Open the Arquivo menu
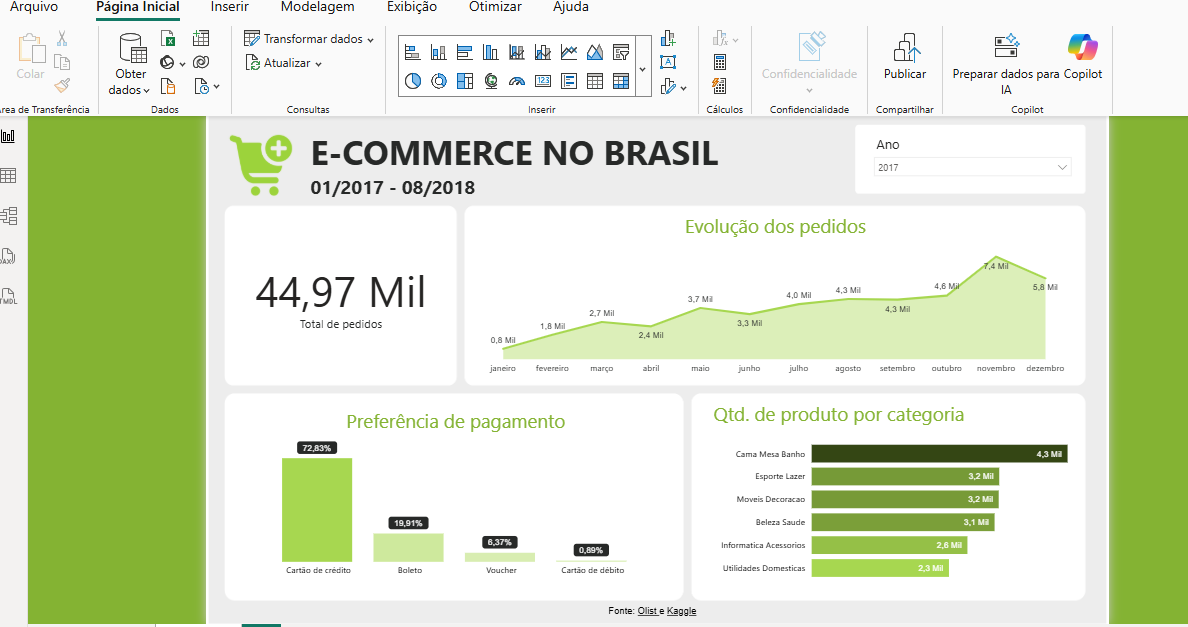Screen dimensions: 1188x627 (33, 7)
